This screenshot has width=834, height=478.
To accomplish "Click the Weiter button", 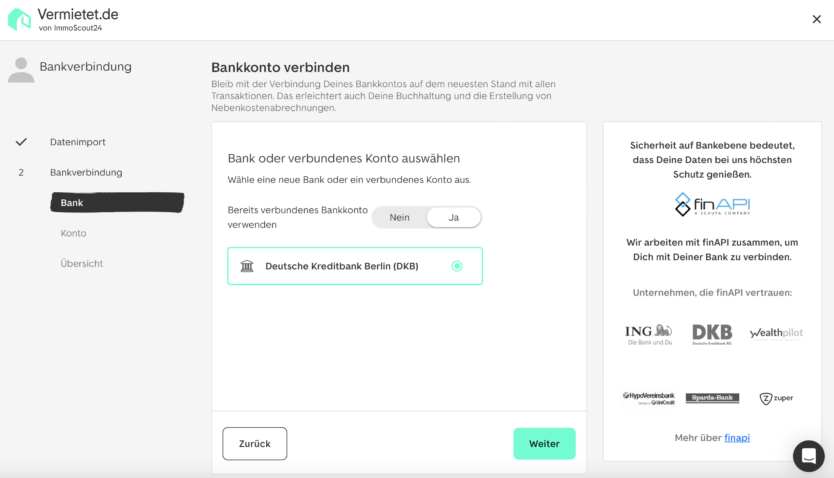I will (544, 443).
